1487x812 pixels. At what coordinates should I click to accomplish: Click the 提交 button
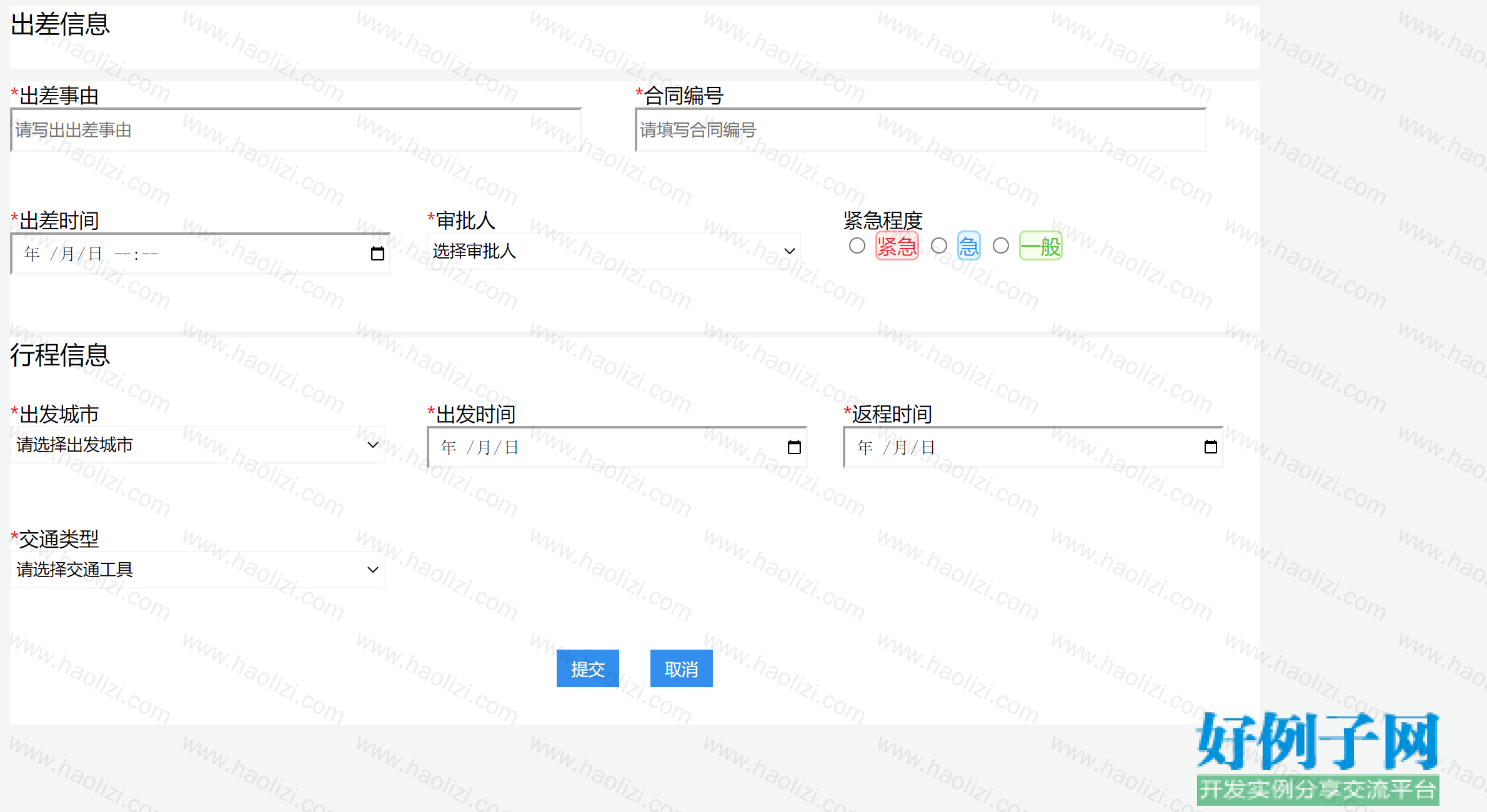(x=588, y=669)
